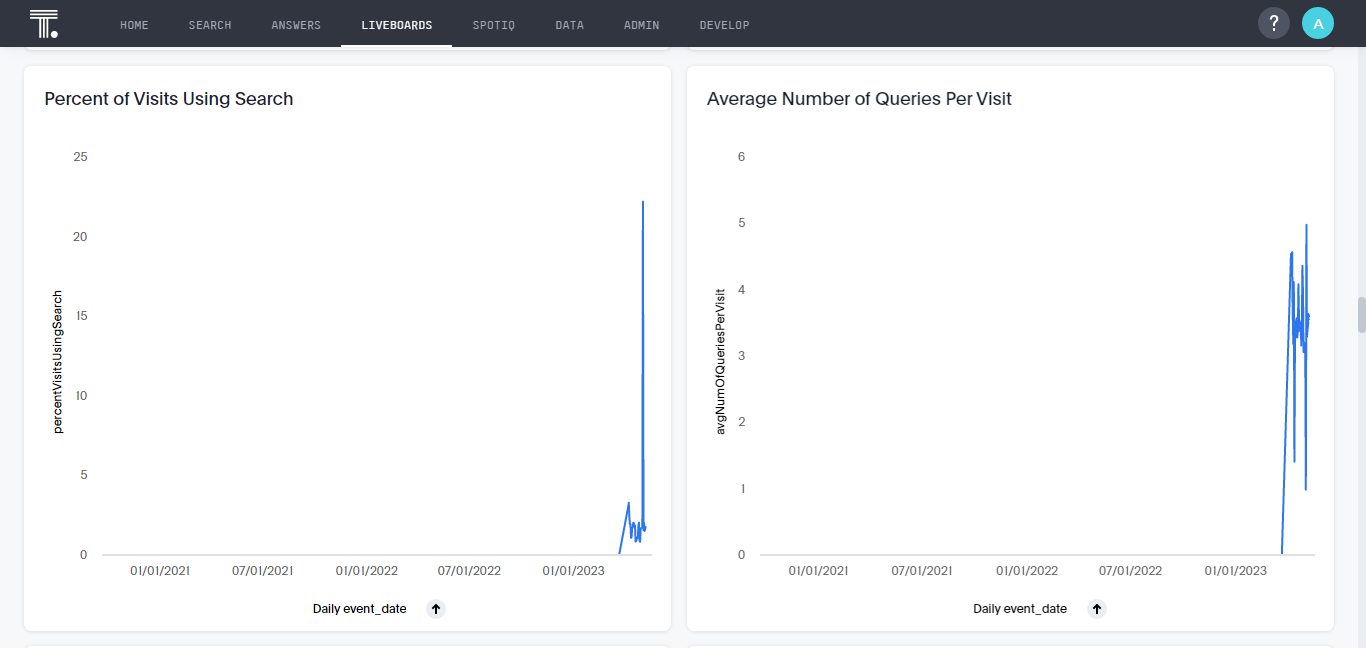Switch to the Develop tab
1366x648 pixels.
[x=724, y=25]
